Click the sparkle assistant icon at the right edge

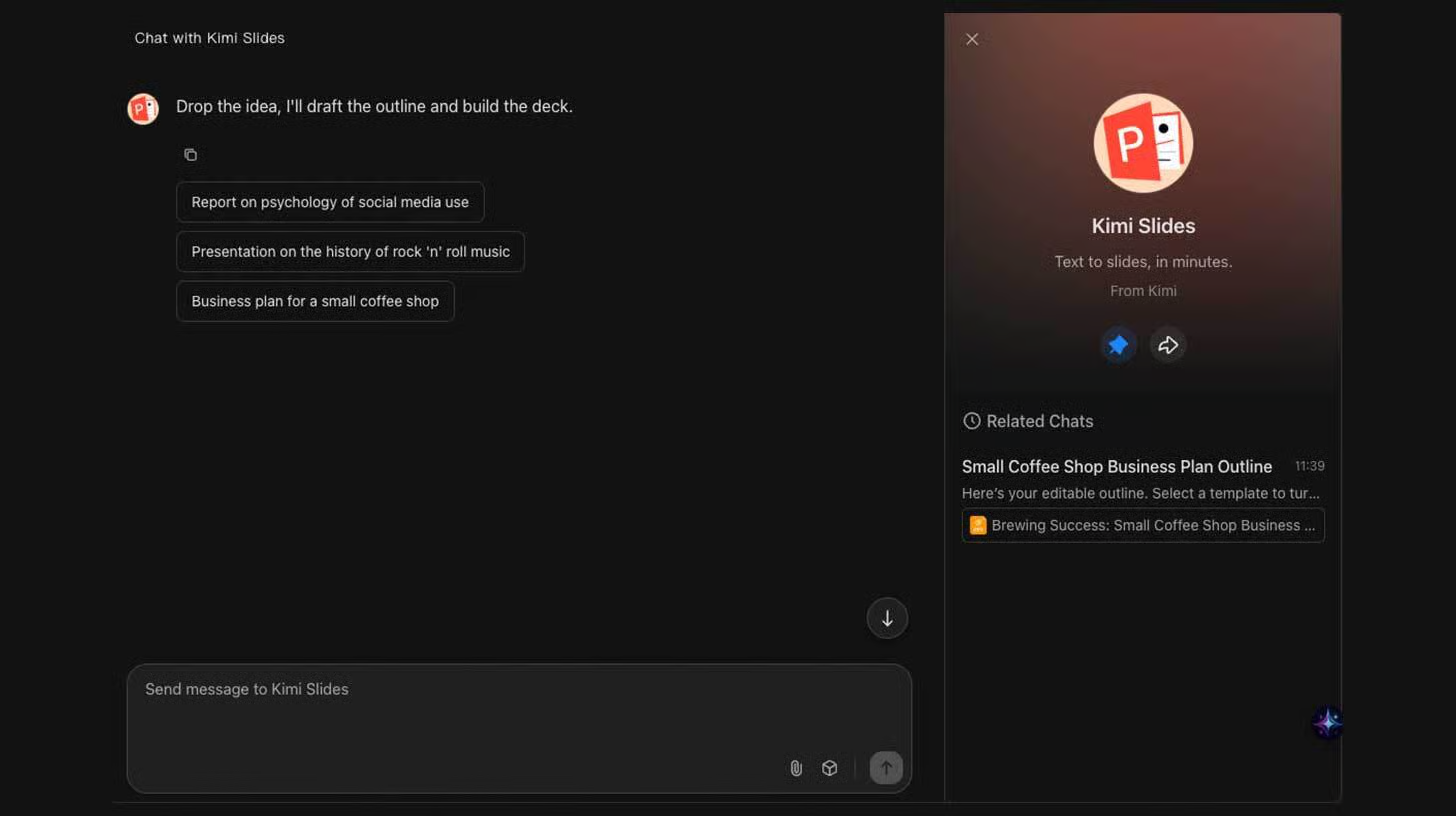1327,722
